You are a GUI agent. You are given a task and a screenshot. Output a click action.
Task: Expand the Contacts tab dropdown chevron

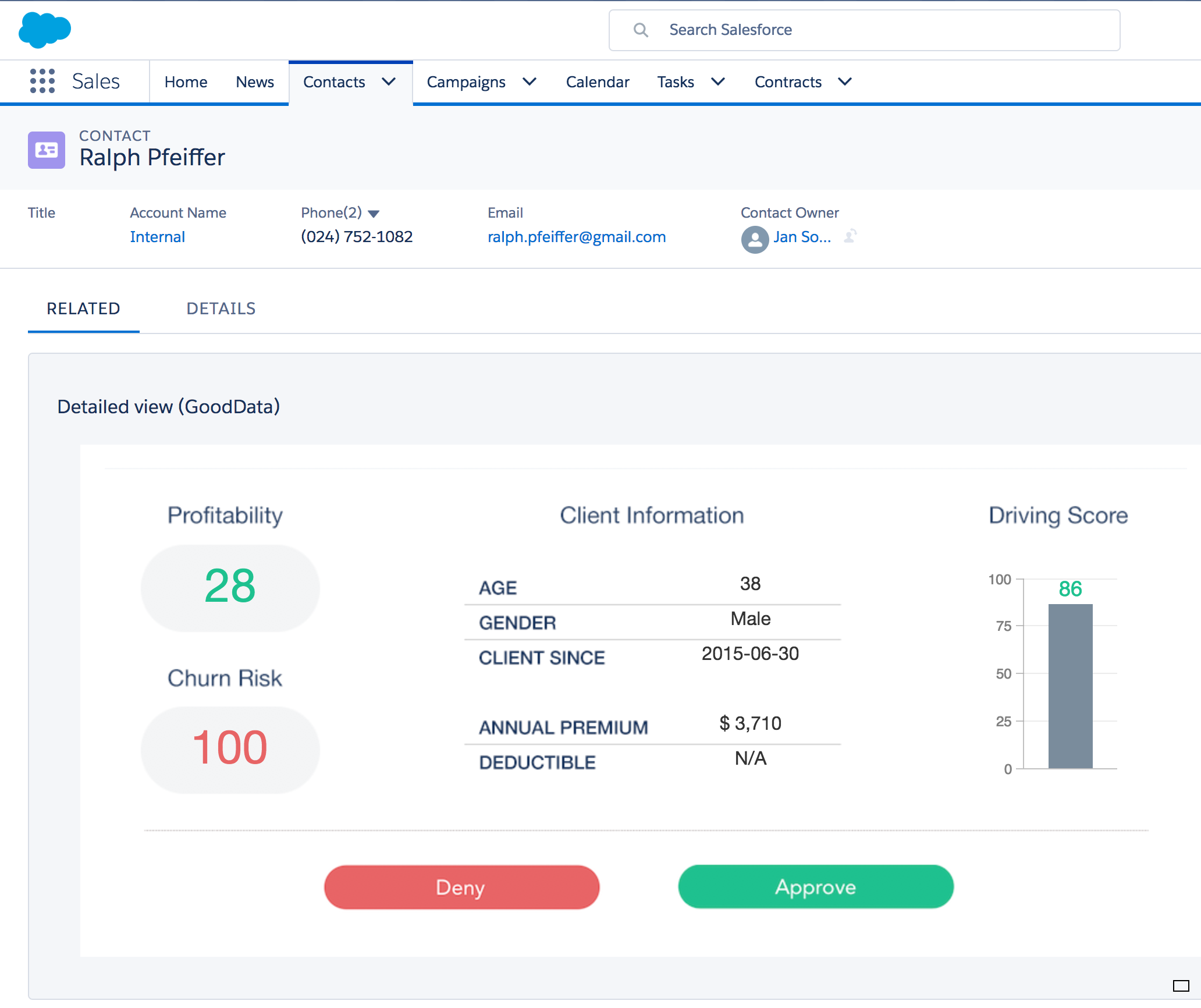(389, 81)
